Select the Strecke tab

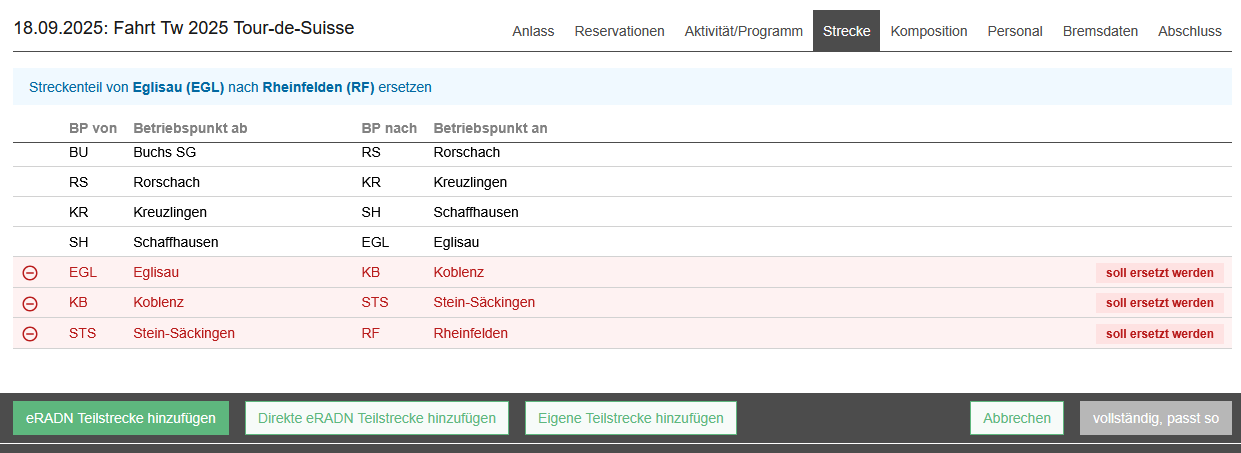coord(846,31)
